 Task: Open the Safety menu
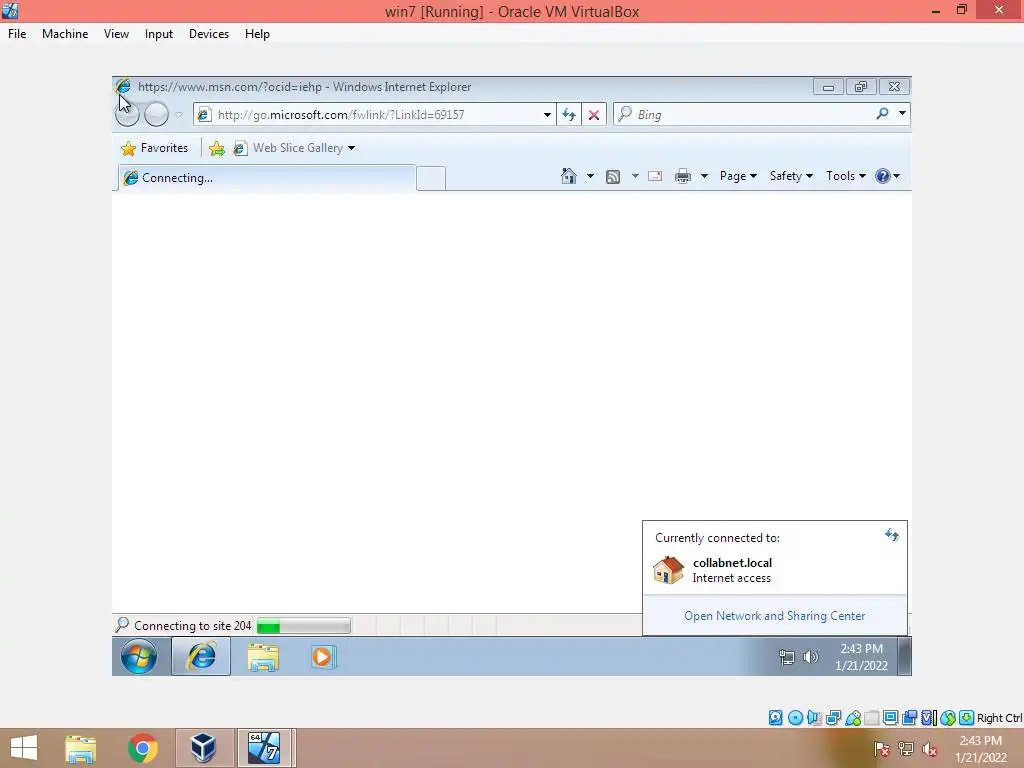pos(791,176)
